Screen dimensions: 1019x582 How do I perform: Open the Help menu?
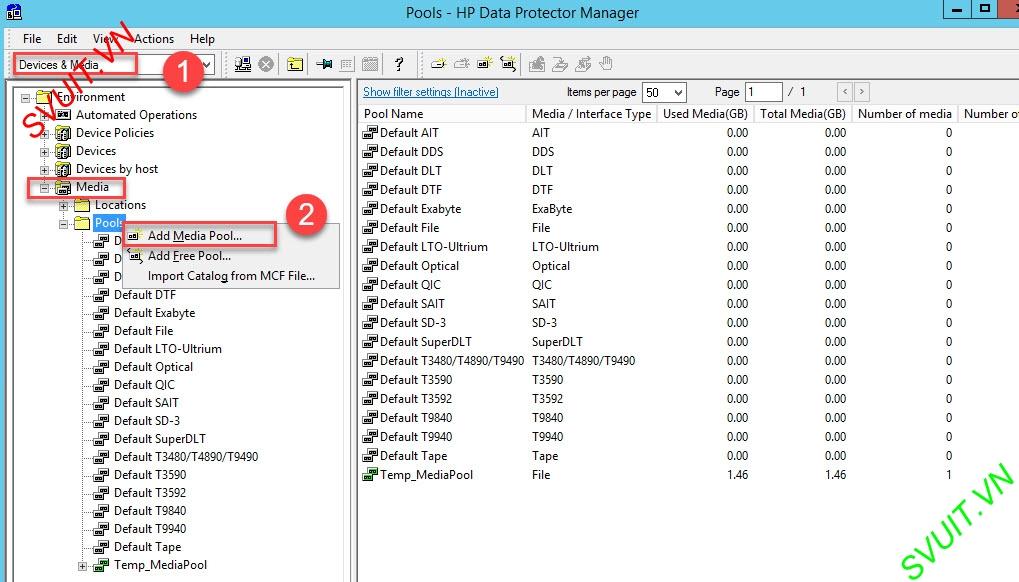point(202,39)
